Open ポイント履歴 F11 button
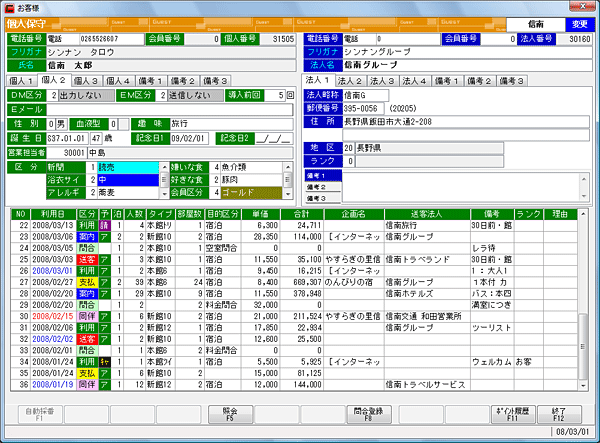This screenshot has width=600, height=443. [x=513, y=414]
